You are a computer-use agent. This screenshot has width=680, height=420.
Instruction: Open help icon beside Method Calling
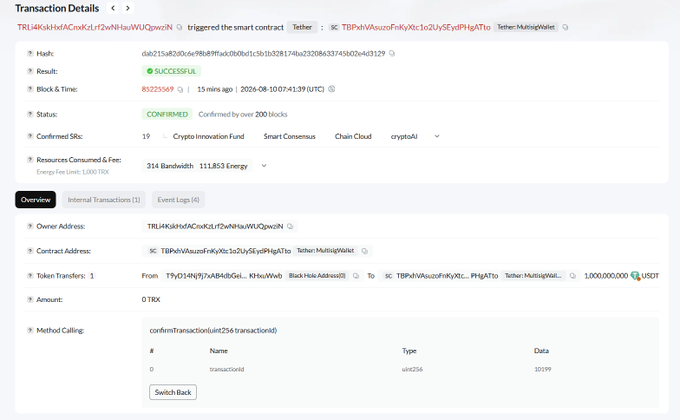click(x=30, y=330)
